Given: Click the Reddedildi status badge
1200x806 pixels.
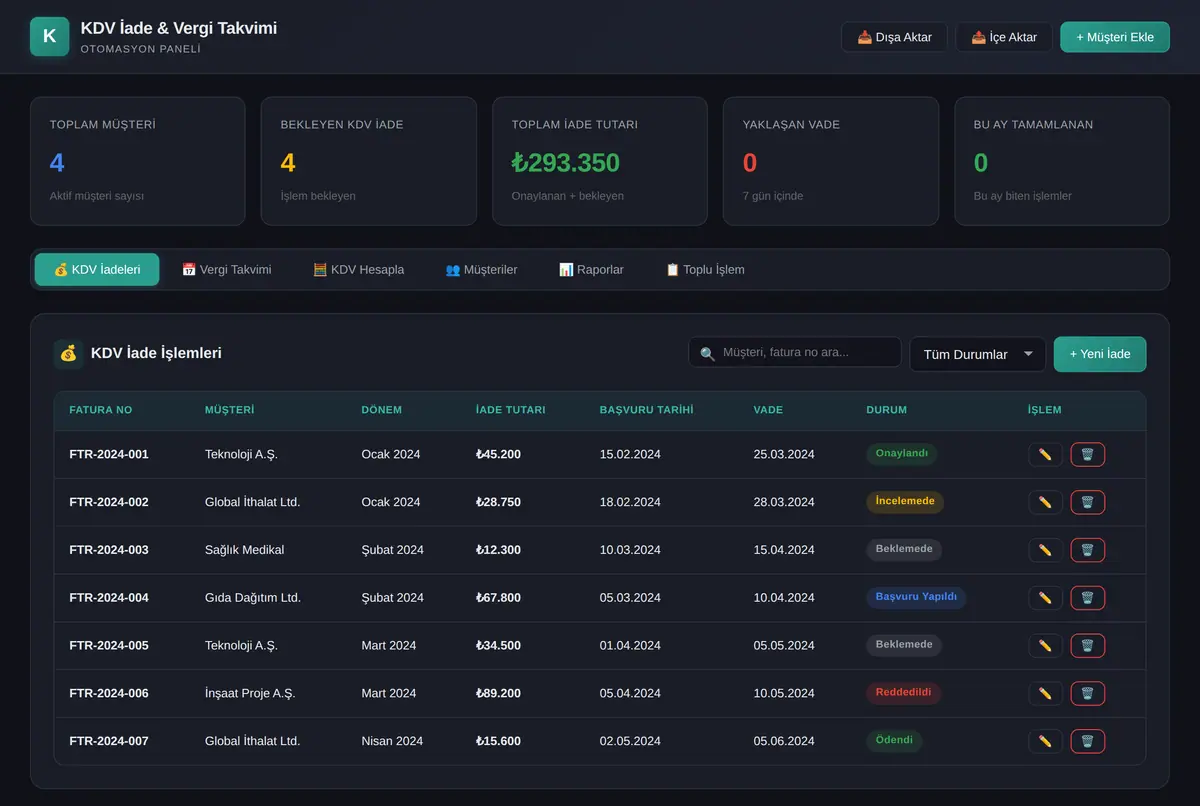Looking at the screenshot, I should click(x=904, y=693).
